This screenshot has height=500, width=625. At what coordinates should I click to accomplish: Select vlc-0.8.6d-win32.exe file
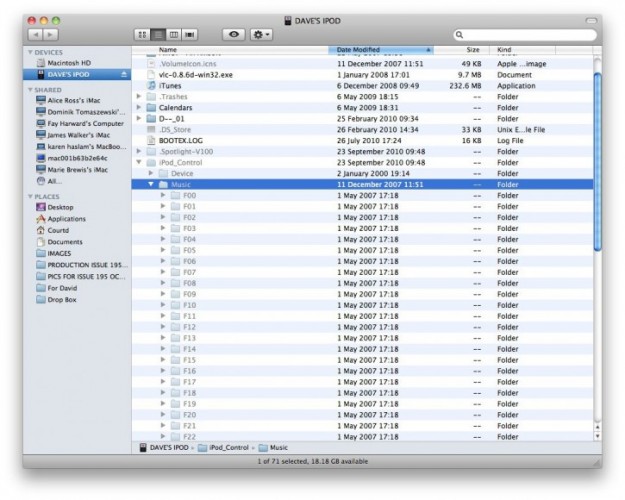tap(362, 75)
